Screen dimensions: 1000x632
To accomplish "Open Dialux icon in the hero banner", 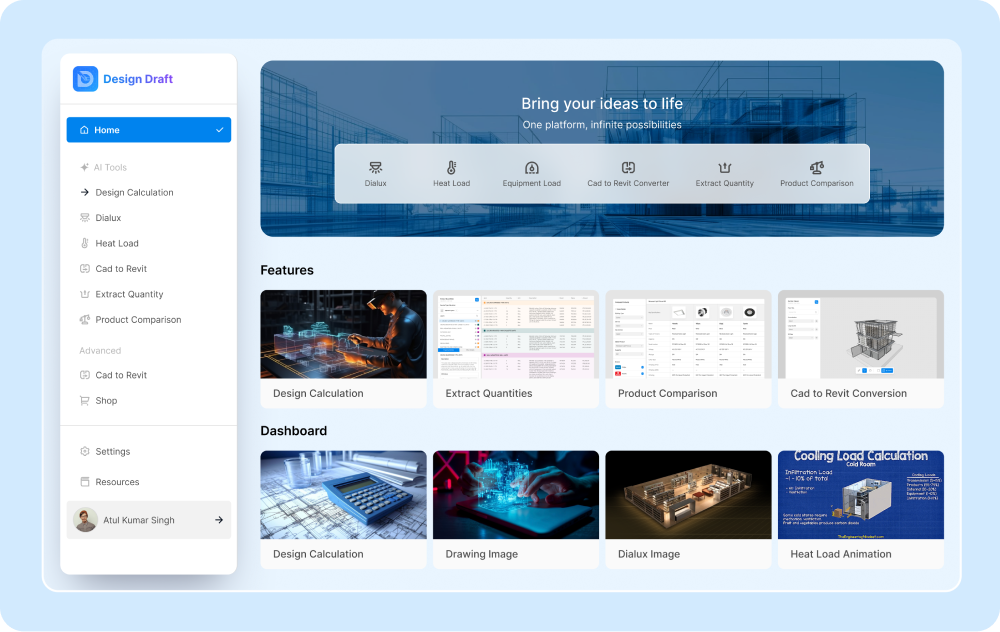I will point(375,168).
